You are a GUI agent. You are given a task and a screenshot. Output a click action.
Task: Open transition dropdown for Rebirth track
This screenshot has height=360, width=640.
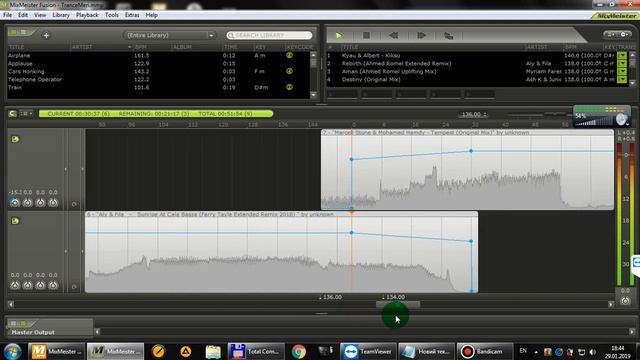[622, 63]
